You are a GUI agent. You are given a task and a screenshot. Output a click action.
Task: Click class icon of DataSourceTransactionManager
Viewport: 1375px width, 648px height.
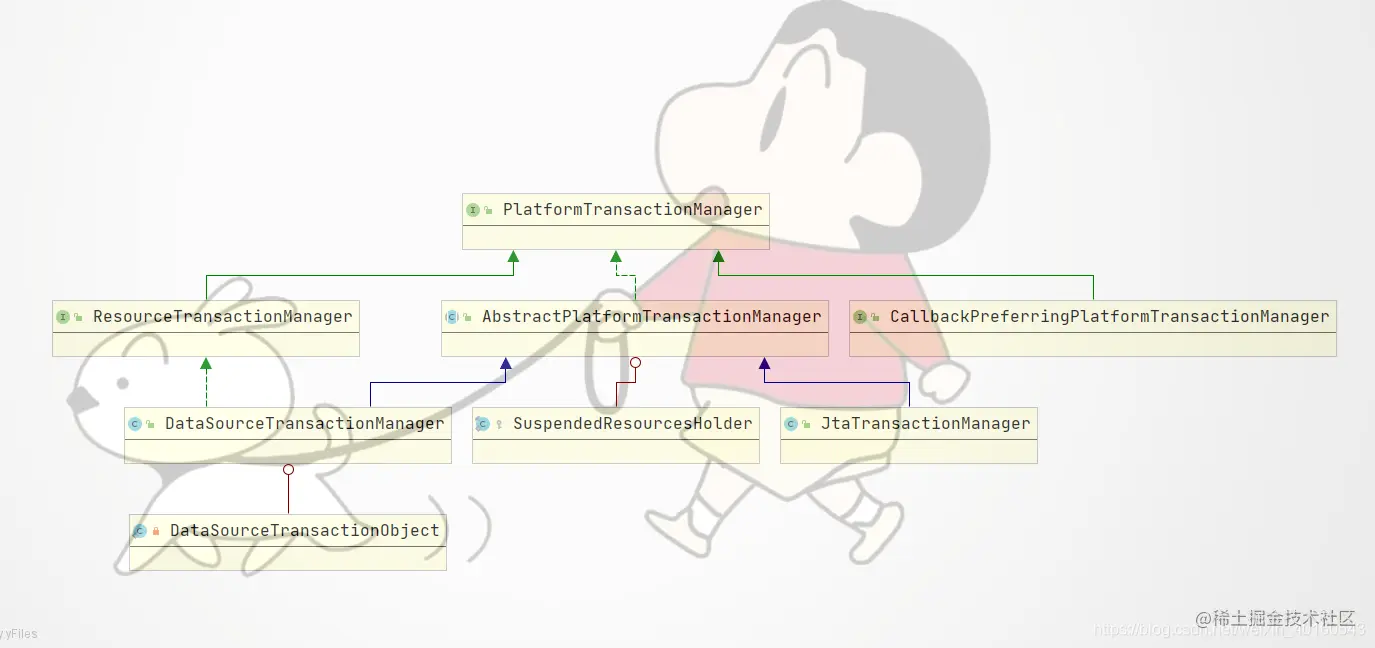click(135, 424)
